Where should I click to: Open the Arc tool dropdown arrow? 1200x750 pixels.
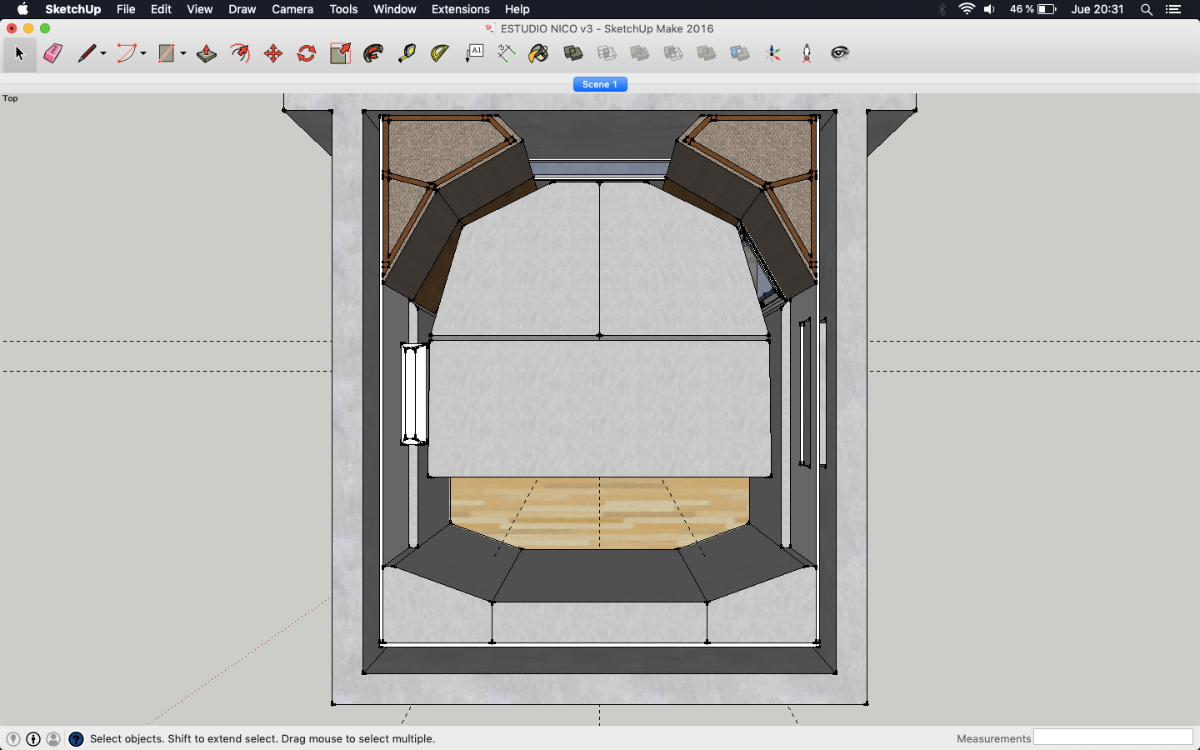[x=143, y=54]
